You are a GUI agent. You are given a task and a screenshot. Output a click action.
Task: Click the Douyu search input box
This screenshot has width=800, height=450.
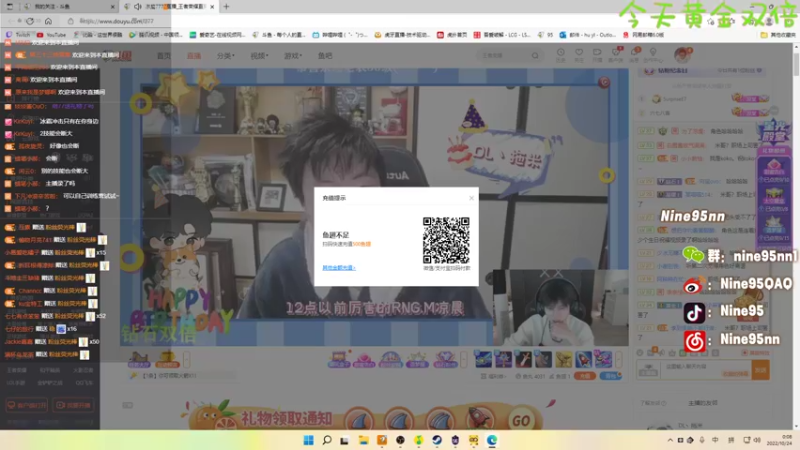[x=504, y=55]
